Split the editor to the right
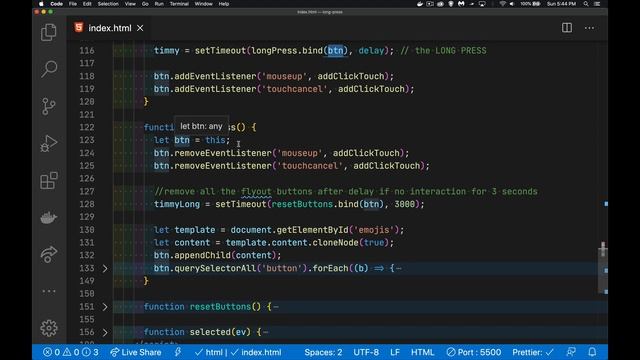 pos(567,28)
